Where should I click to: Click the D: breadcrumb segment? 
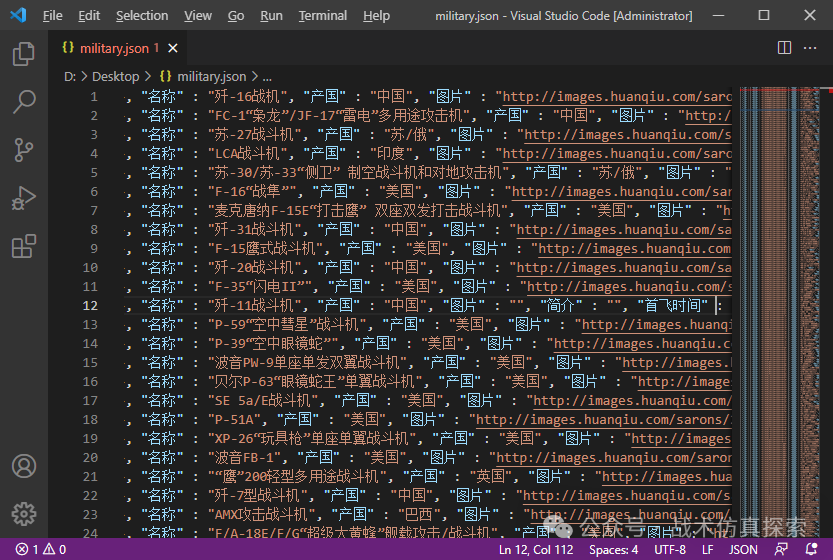coord(70,77)
